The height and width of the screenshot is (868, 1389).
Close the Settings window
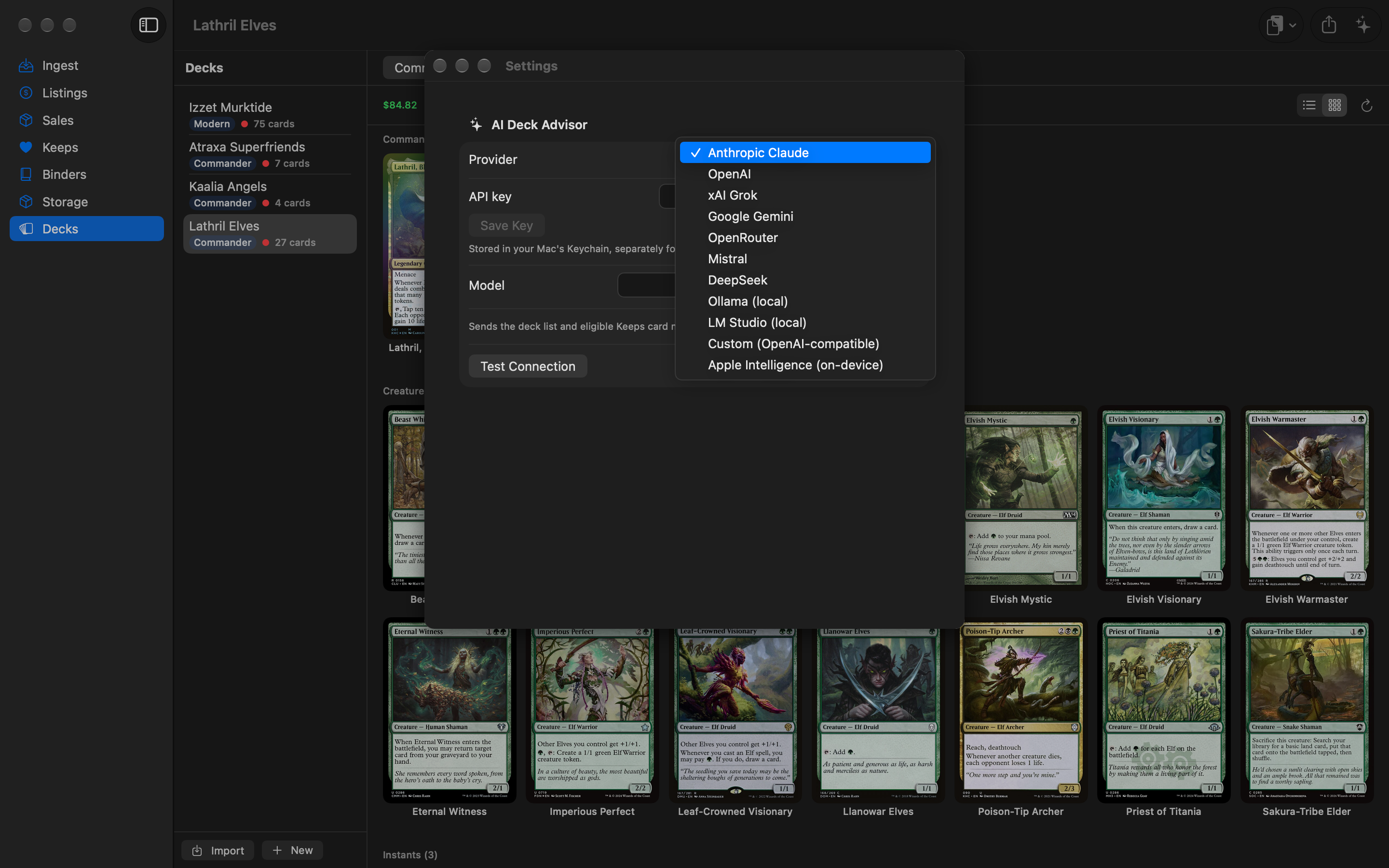point(440,66)
